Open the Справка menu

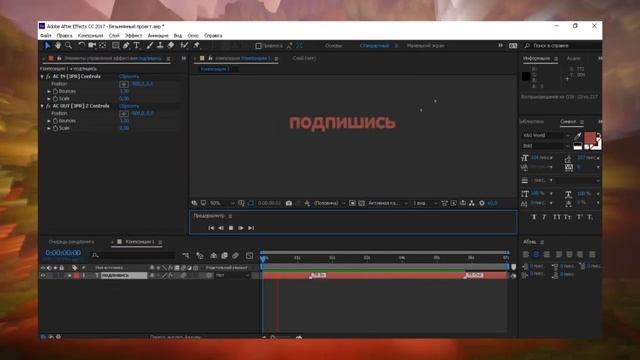point(213,36)
